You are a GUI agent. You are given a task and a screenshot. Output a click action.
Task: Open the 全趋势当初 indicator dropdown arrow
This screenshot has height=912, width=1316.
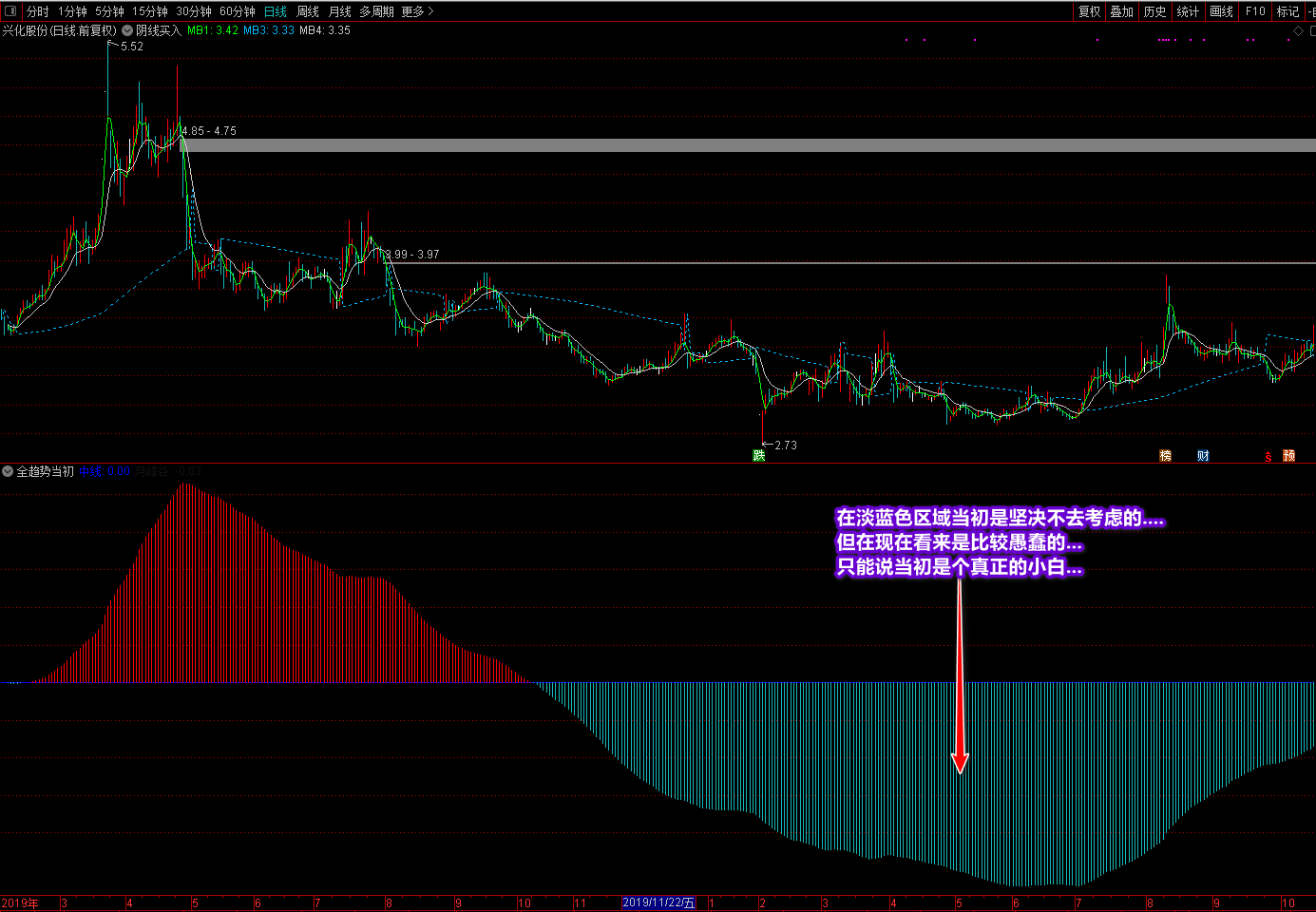coord(8,471)
